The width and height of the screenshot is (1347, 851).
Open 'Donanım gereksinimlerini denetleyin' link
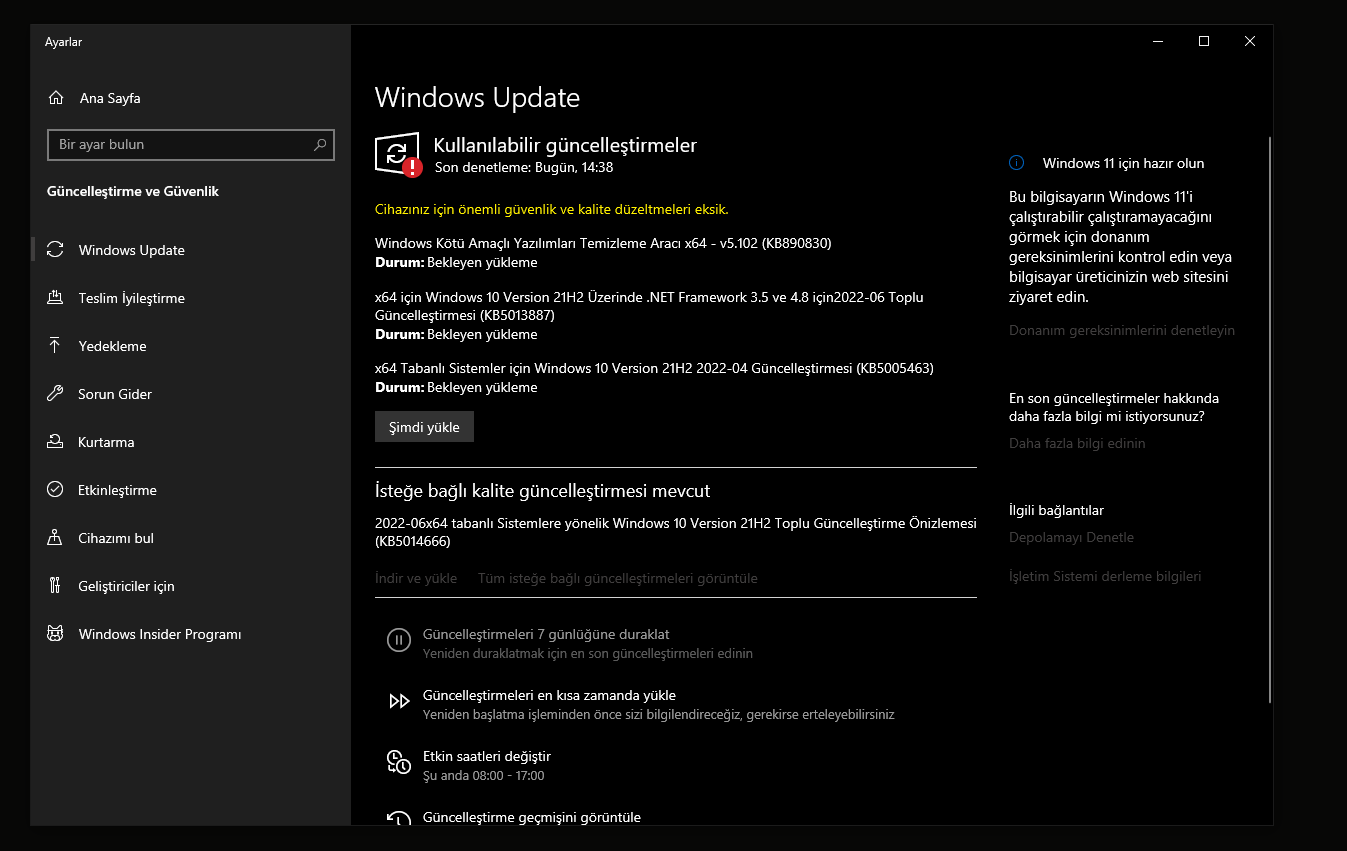1122,330
